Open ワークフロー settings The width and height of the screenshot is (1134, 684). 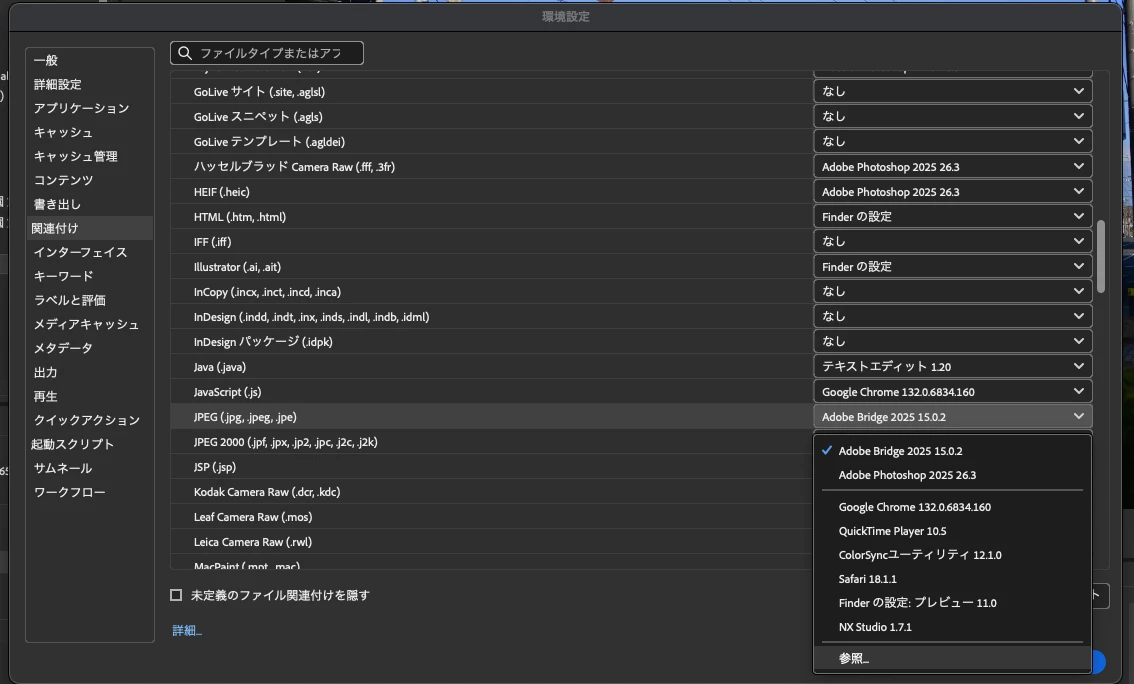(69, 492)
